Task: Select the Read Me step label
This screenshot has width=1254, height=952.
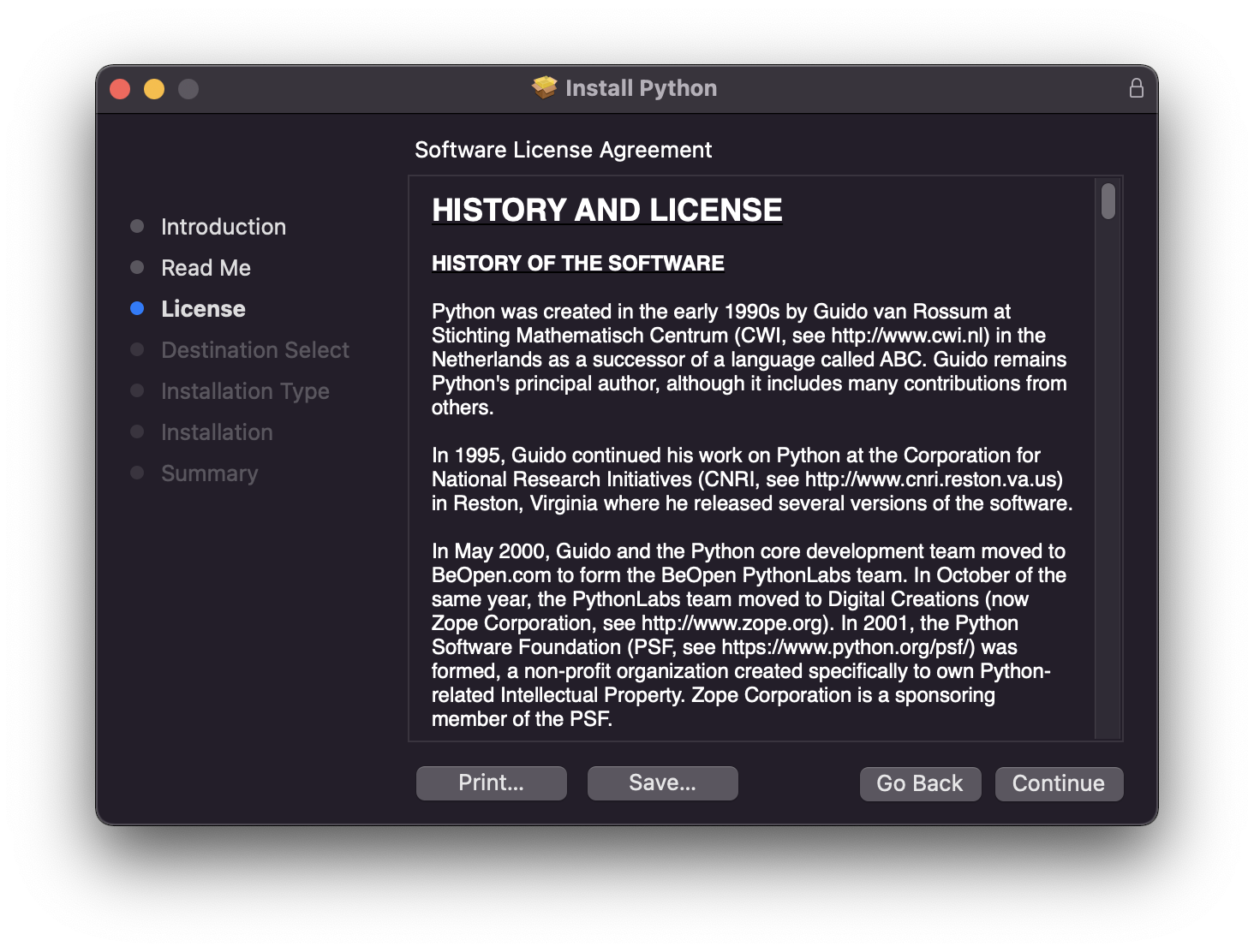Action: (206, 268)
